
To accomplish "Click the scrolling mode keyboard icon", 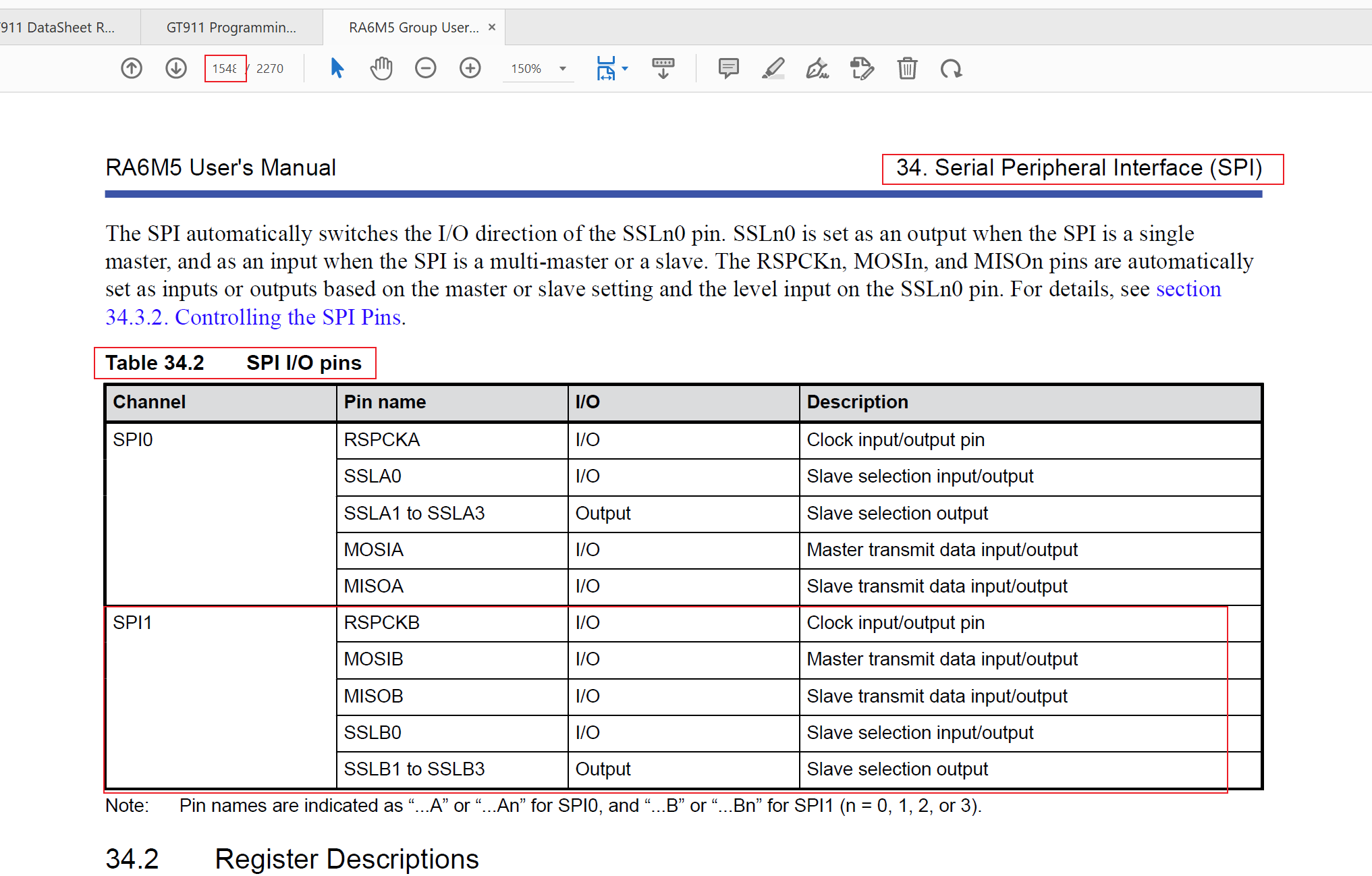I will click(x=663, y=68).
